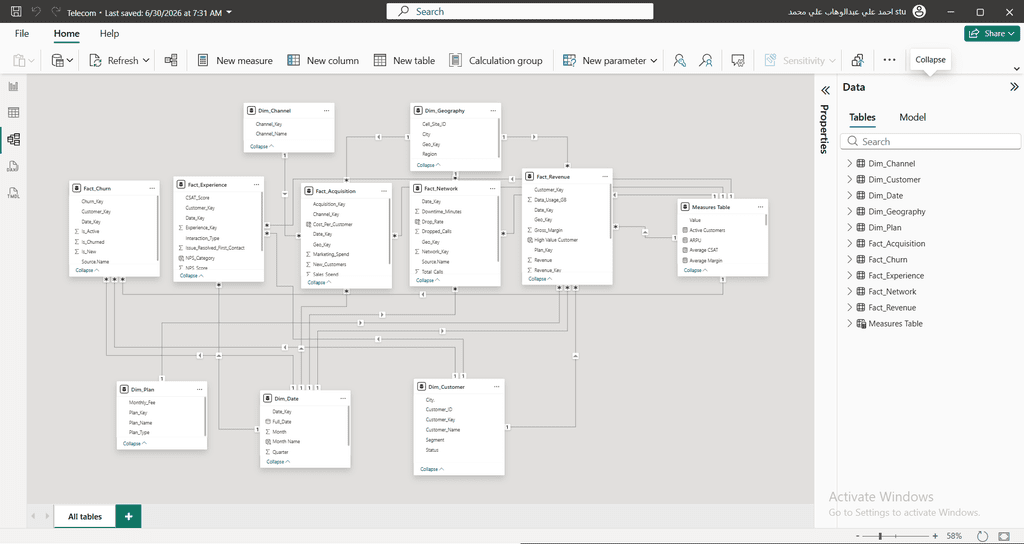Image resolution: width=1024 pixels, height=544 pixels.
Task: Click the Redo arrow in title bar
Action: [56, 12]
